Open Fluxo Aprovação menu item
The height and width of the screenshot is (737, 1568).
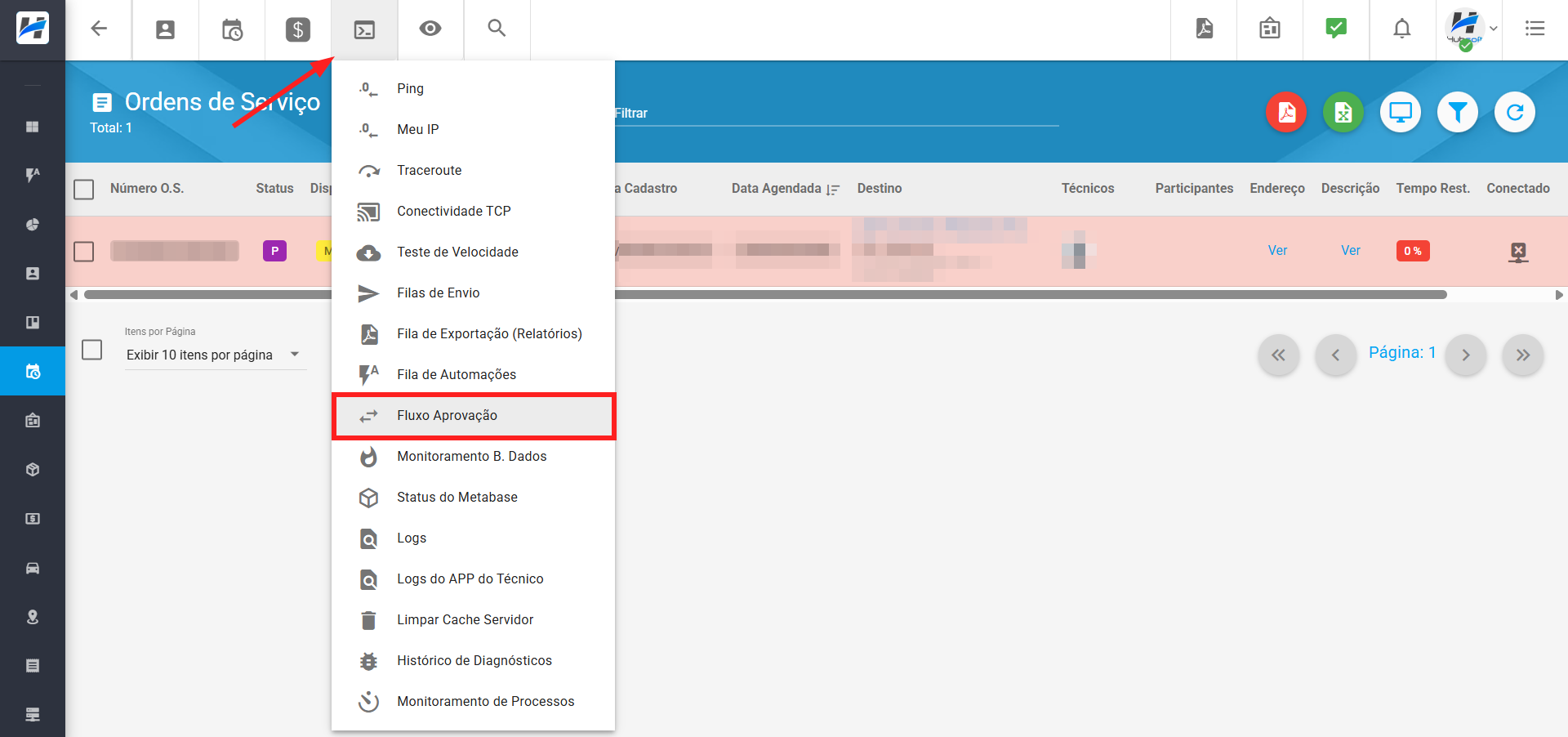(473, 415)
